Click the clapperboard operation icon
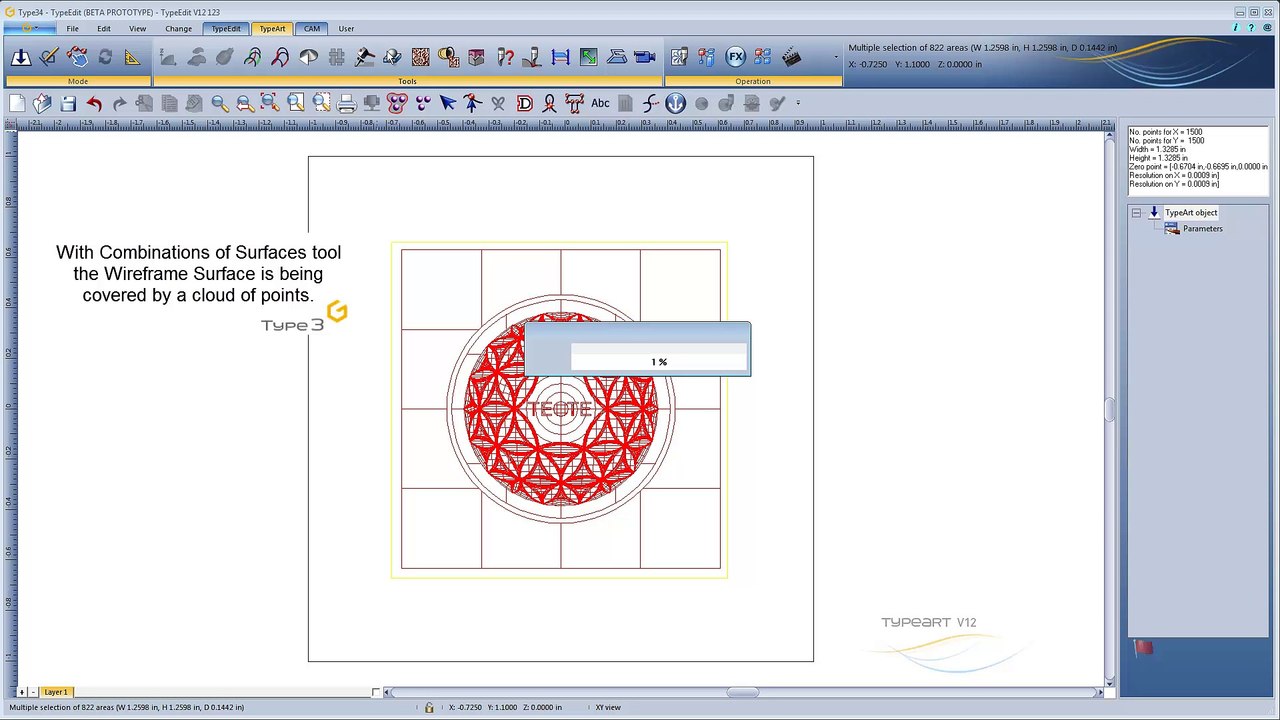Viewport: 1280px width, 720px height. (x=791, y=57)
